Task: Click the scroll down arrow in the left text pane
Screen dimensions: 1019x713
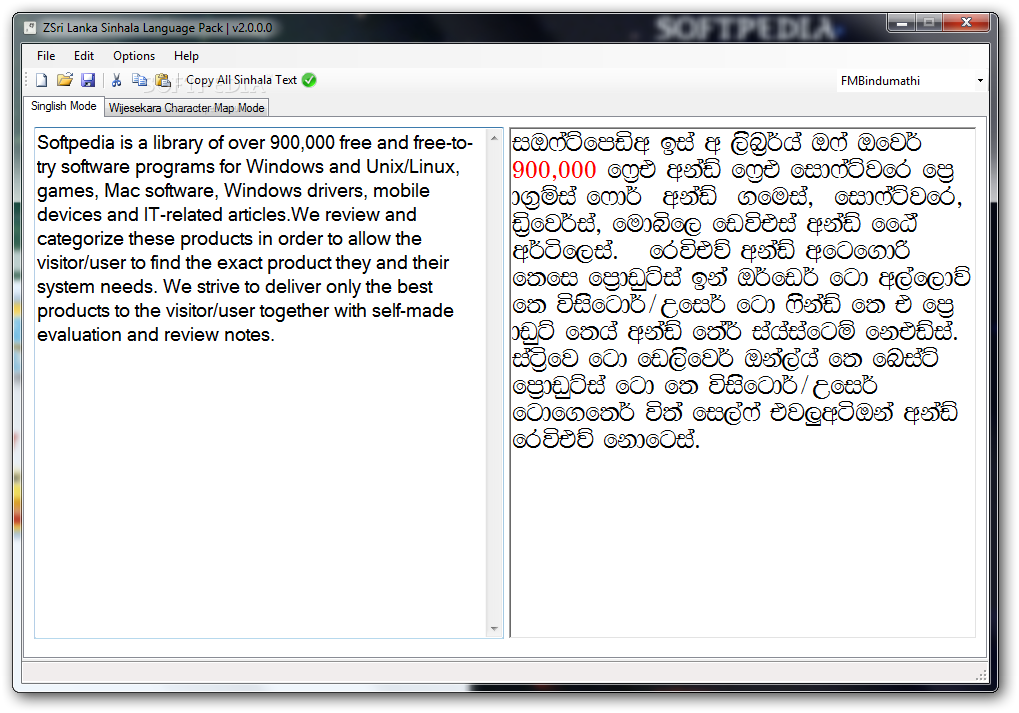Action: 495,629
